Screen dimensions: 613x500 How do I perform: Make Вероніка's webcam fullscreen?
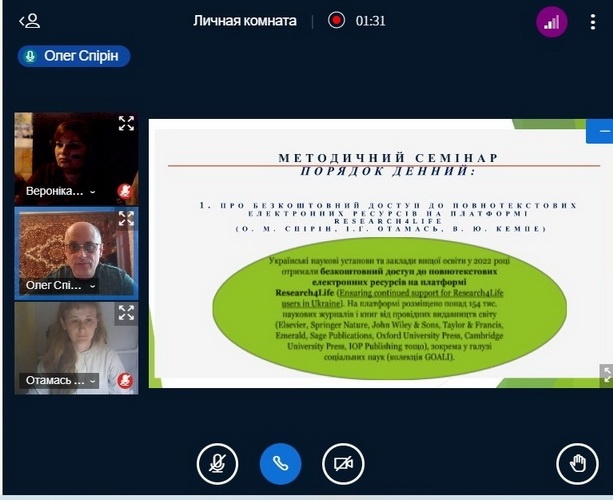pyautogui.click(x=126, y=124)
